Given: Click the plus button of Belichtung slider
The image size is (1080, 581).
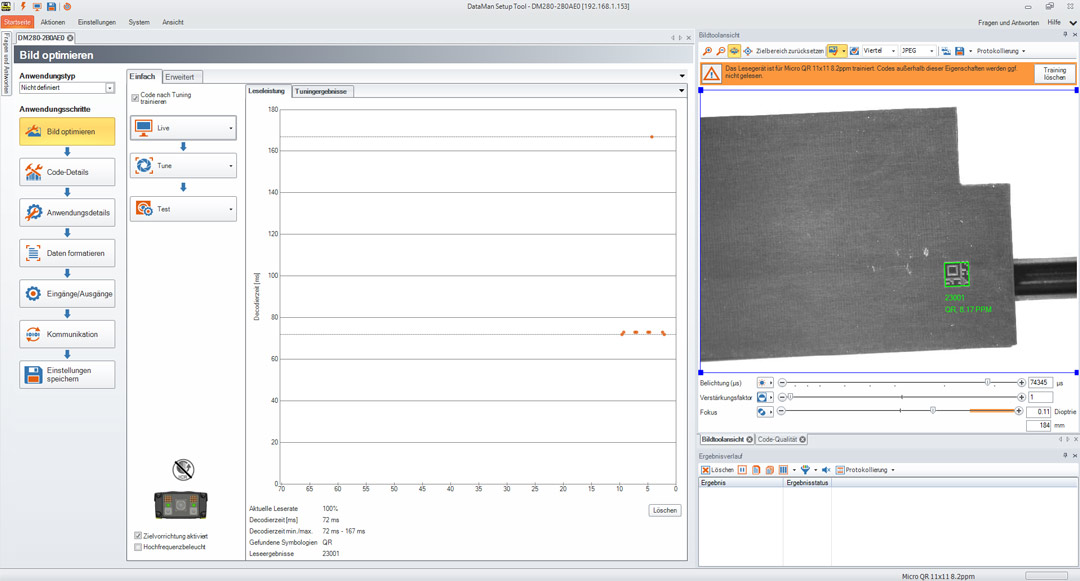Looking at the screenshot, I should (x=1021, y=383).
